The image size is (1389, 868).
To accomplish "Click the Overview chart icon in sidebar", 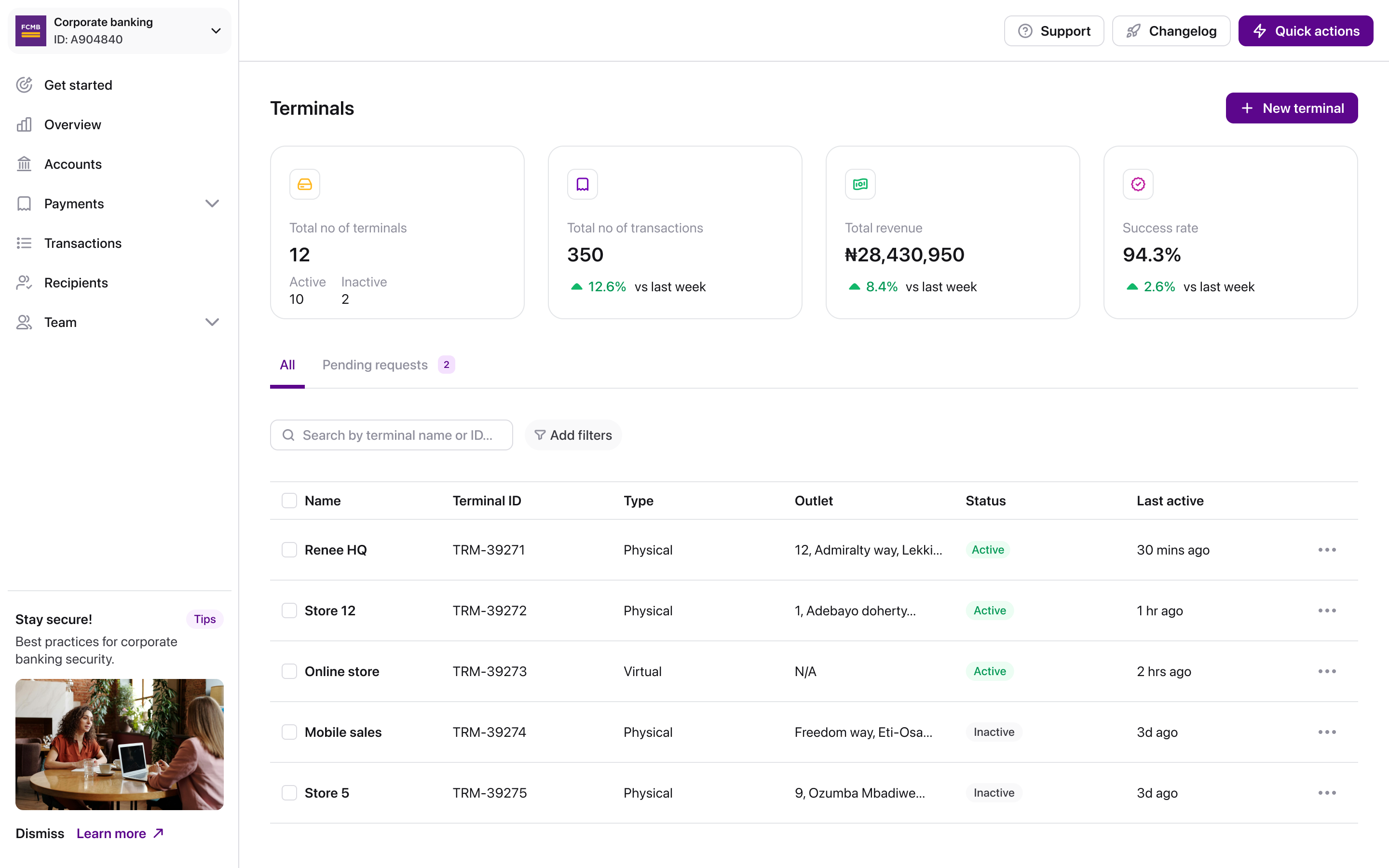I will pos(24,124).
